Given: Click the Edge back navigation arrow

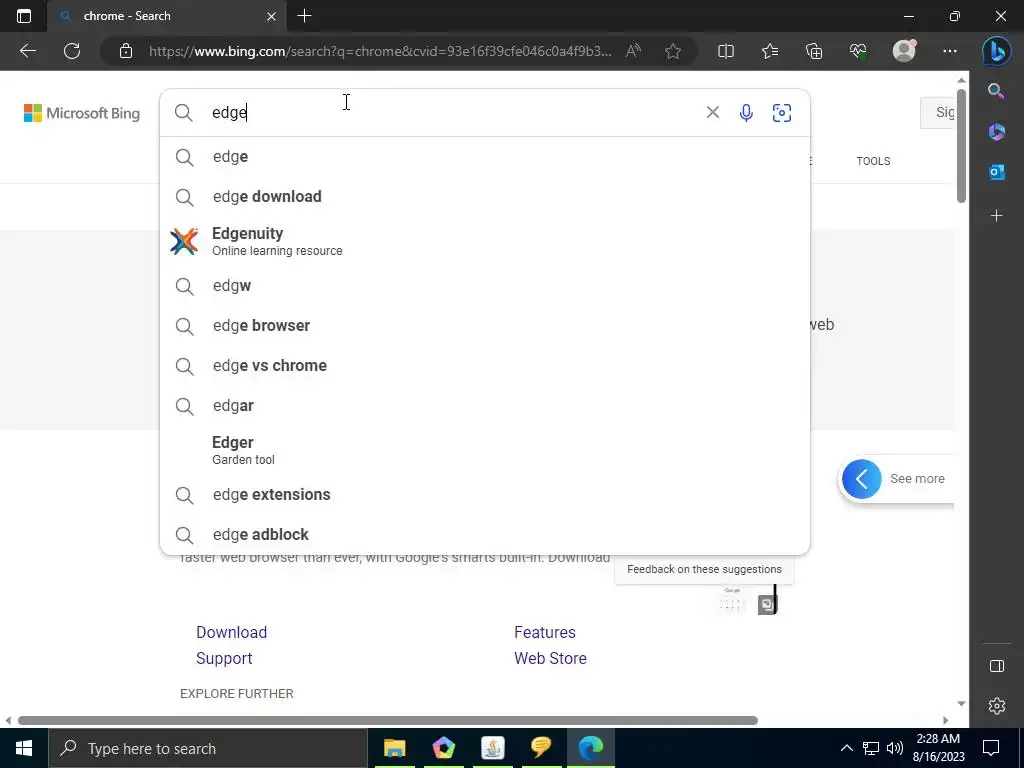Looking at the screenshot, I should pos(27,51).
